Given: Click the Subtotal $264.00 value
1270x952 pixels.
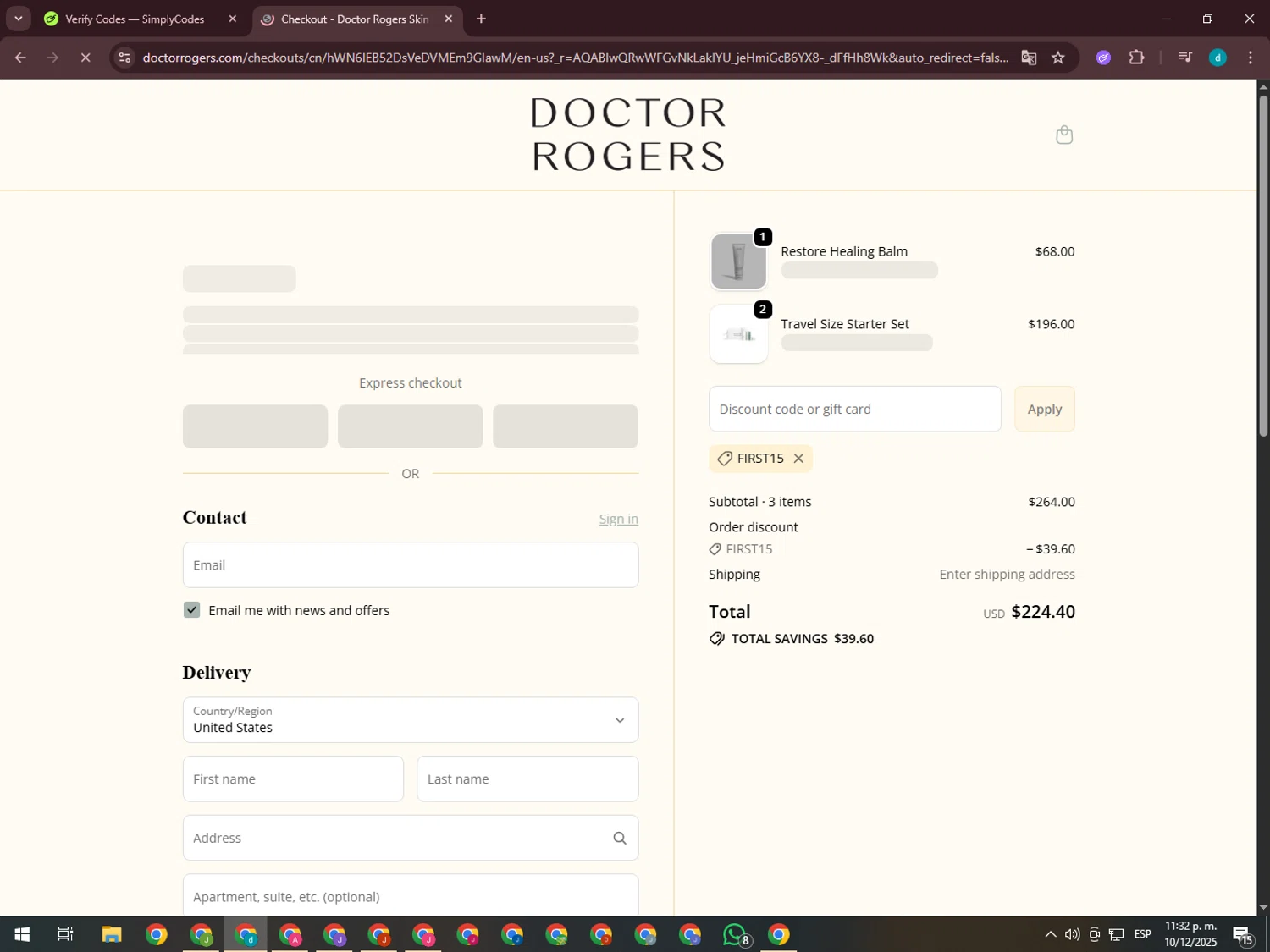Looking at the screenshot, I should coord(1052,502).
